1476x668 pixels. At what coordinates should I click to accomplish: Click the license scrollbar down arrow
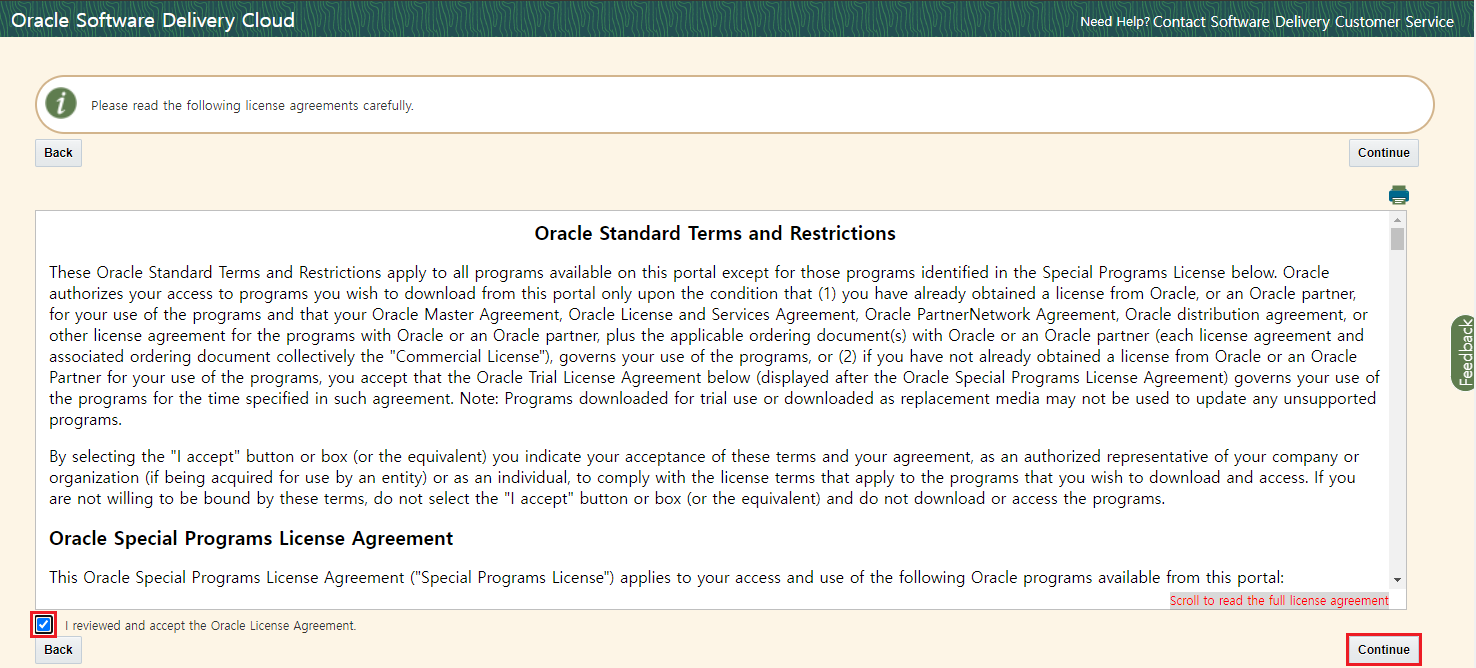(1397, 580)
